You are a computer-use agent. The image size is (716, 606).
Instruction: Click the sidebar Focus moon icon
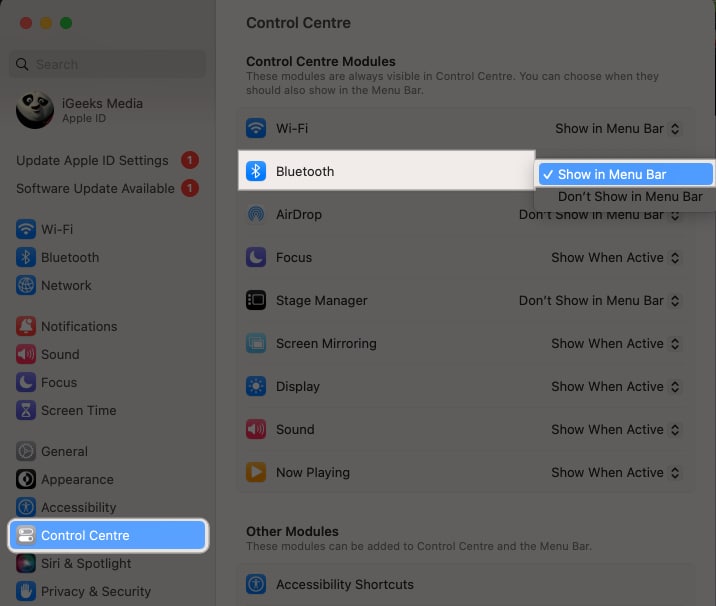(26, 382)
